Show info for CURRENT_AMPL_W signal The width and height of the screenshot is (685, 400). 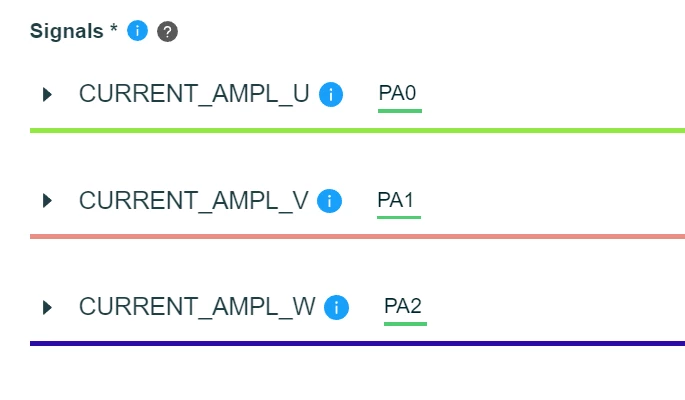pyautogui.click(x=336, y=307)
